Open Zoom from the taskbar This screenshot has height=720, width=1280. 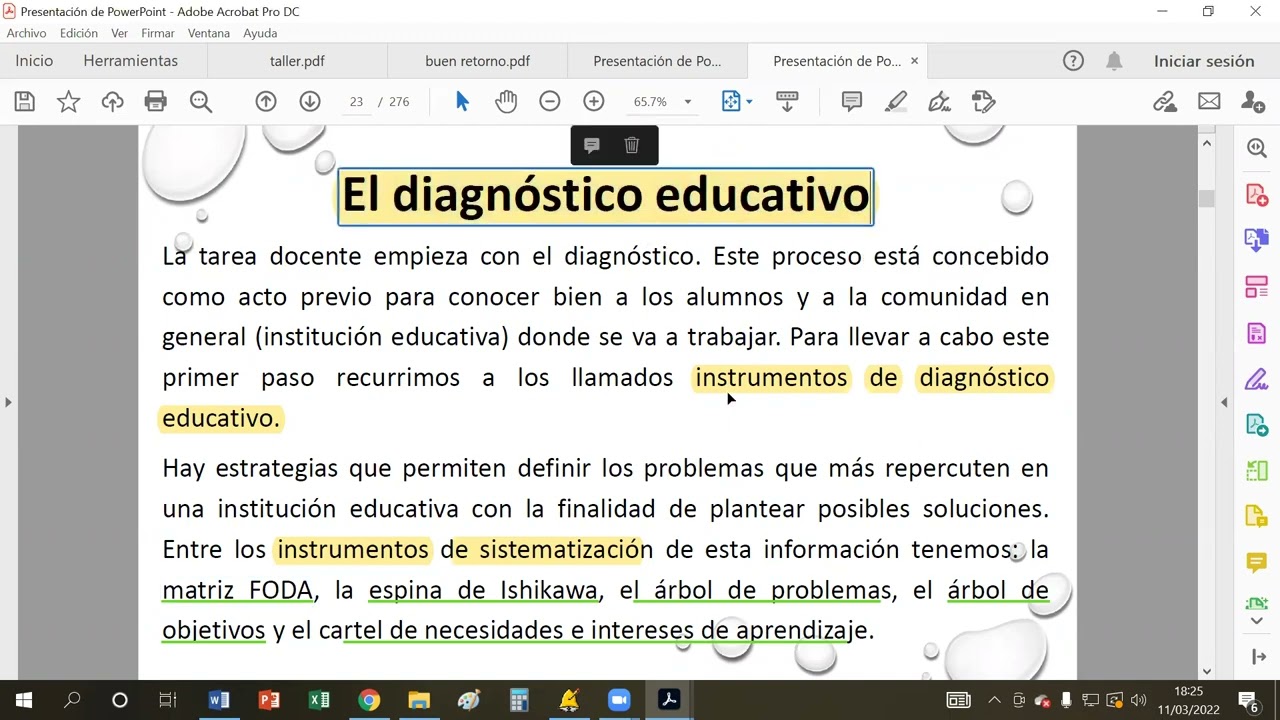pos(618,700)
